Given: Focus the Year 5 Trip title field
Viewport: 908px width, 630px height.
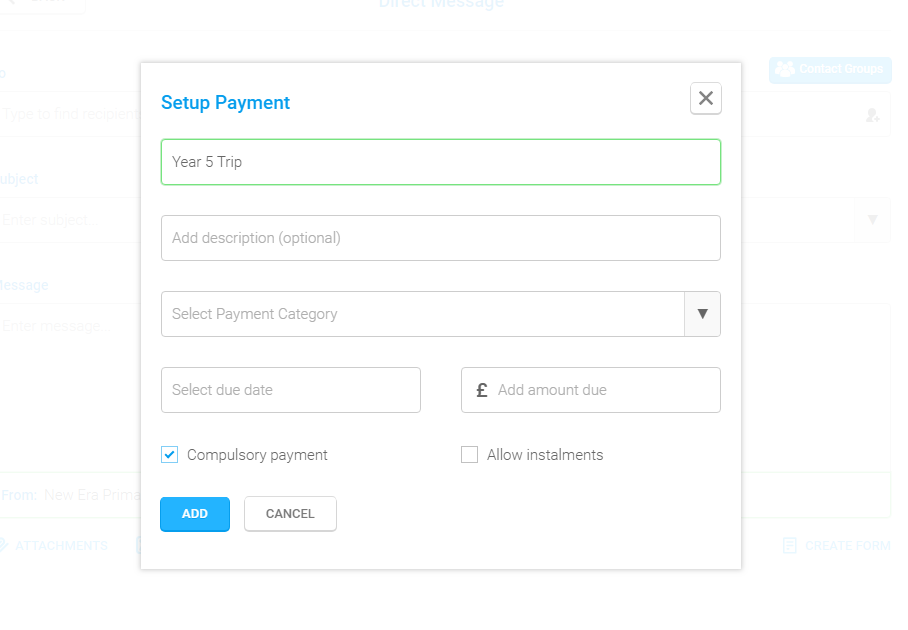Looking at the screenshot, I should (441, 162).
